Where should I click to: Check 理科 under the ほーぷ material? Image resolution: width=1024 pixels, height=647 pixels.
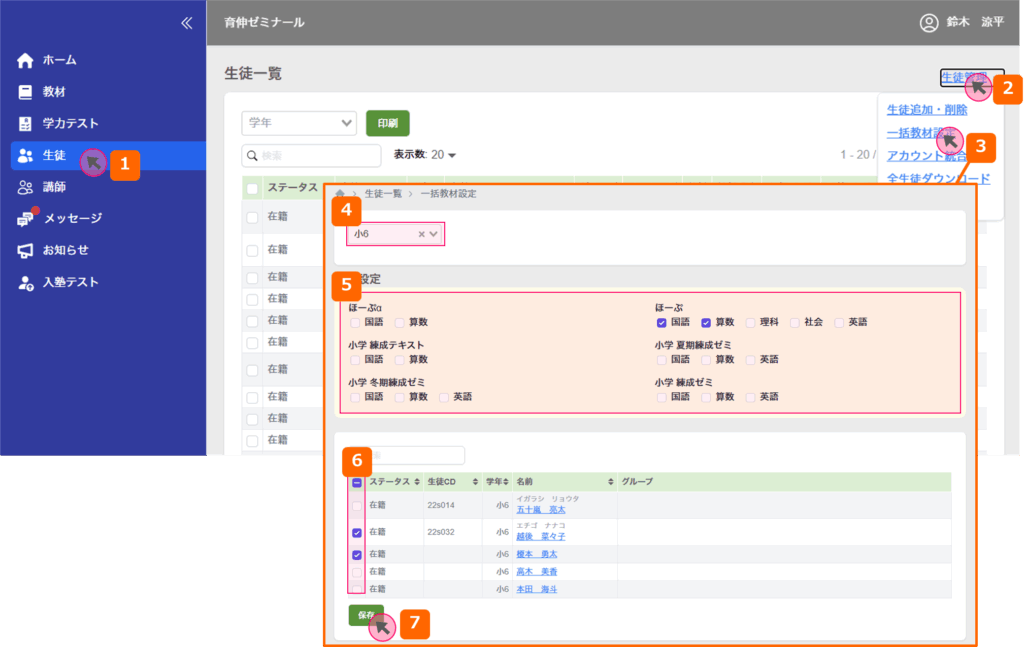[750, 323]
